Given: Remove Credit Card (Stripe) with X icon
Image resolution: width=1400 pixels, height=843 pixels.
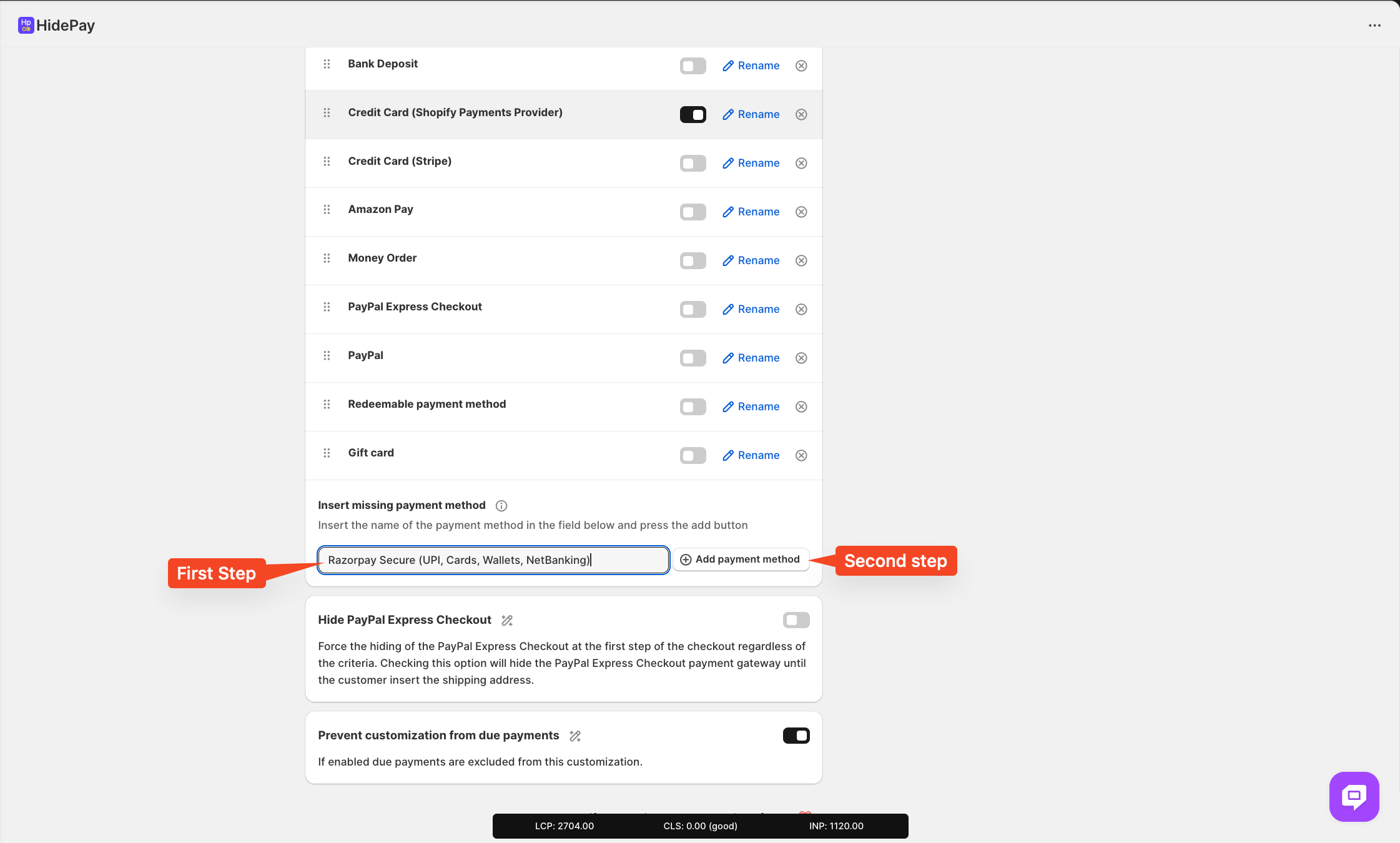Looking at the screenshot, I should pyautogui.click(x=801, y=163).
